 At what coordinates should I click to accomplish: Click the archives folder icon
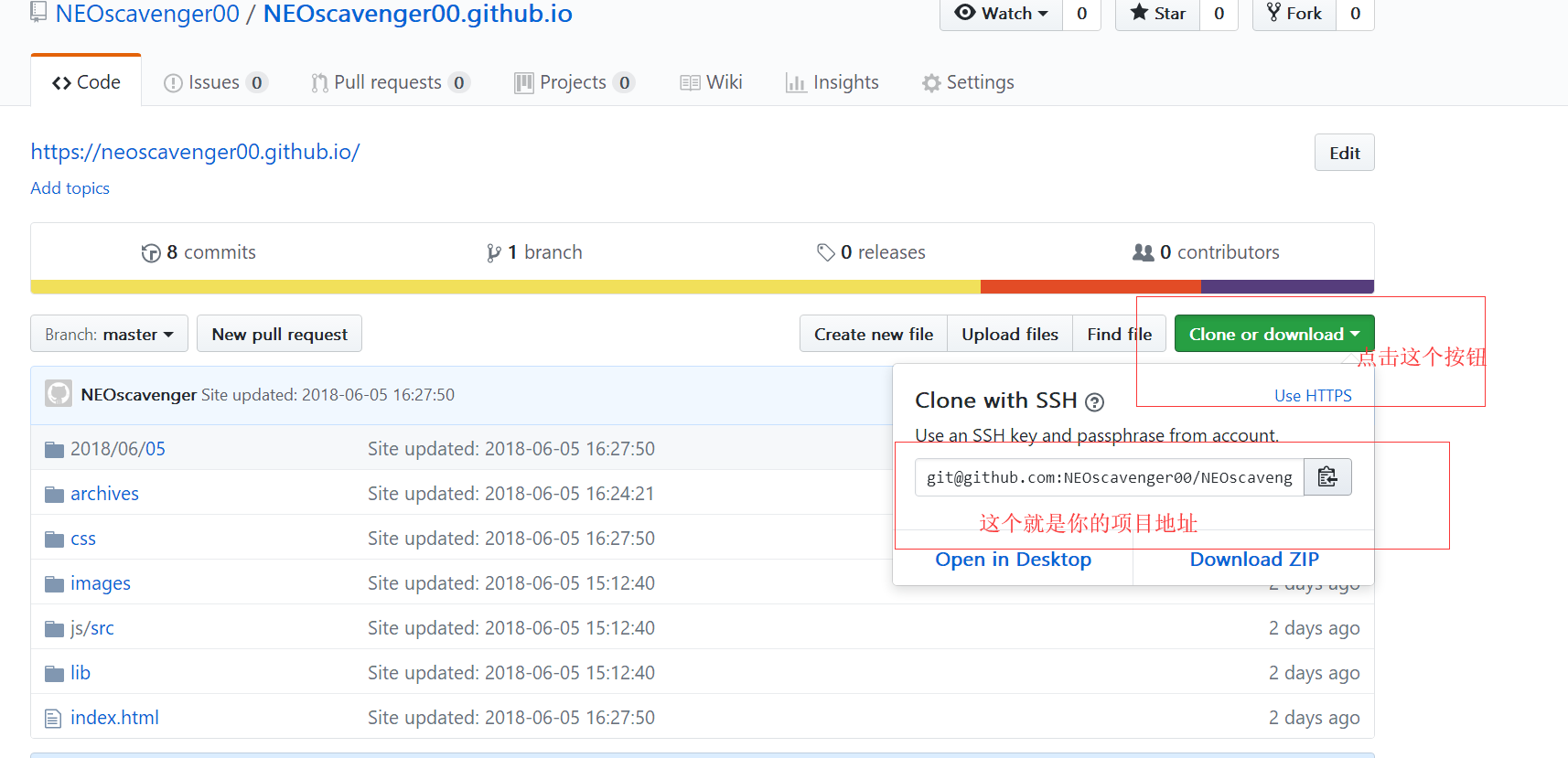pos(55,494)
